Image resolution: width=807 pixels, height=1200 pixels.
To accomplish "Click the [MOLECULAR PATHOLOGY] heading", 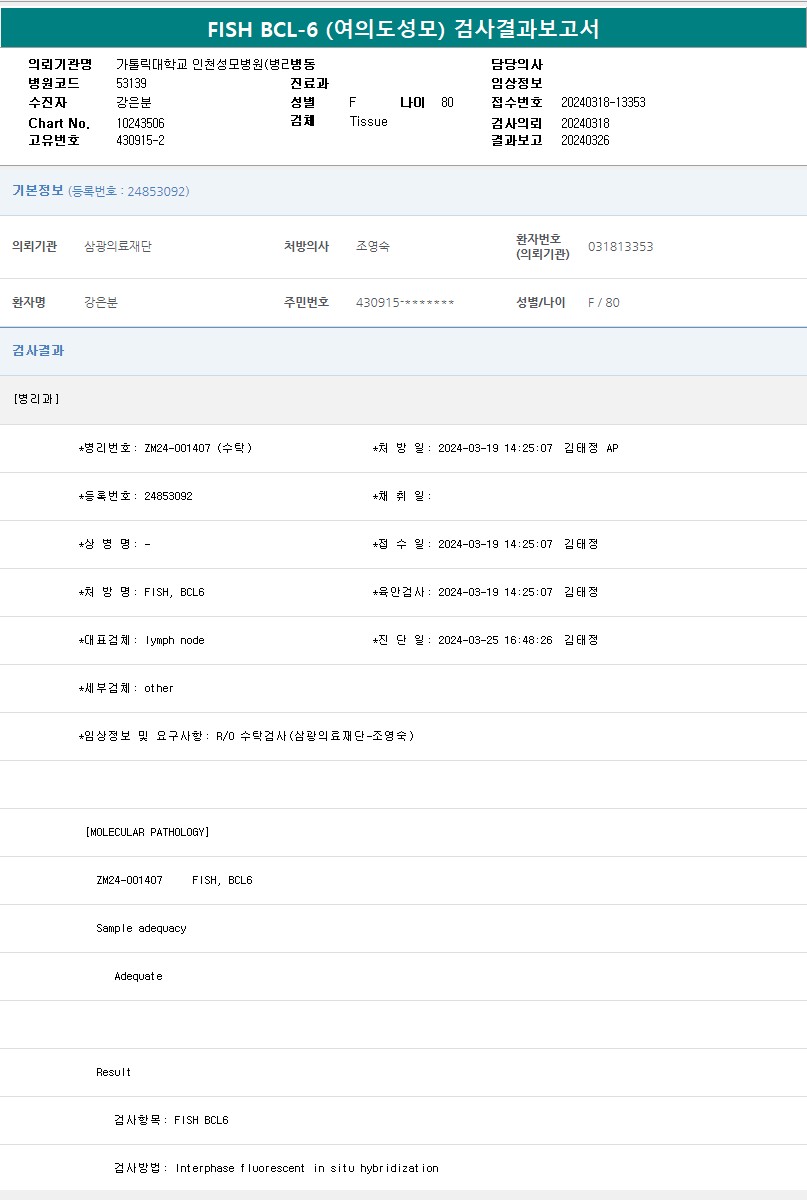I will (x=147, y=832).
